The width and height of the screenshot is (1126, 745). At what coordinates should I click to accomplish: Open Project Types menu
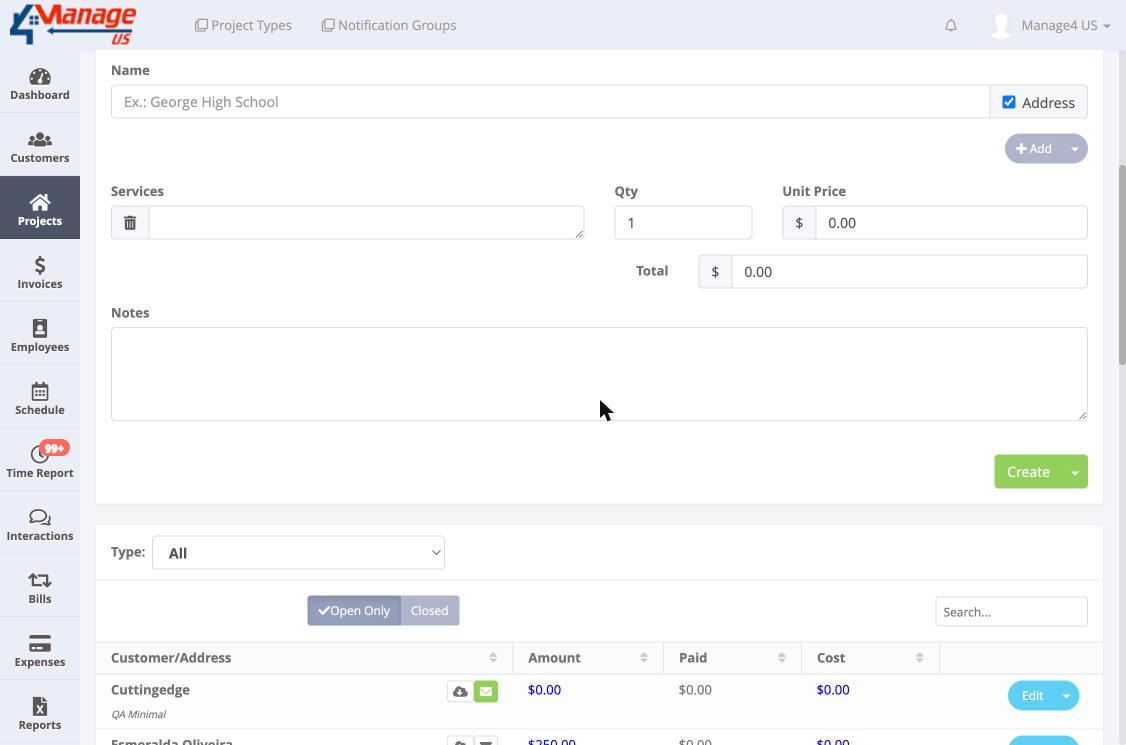243,25
